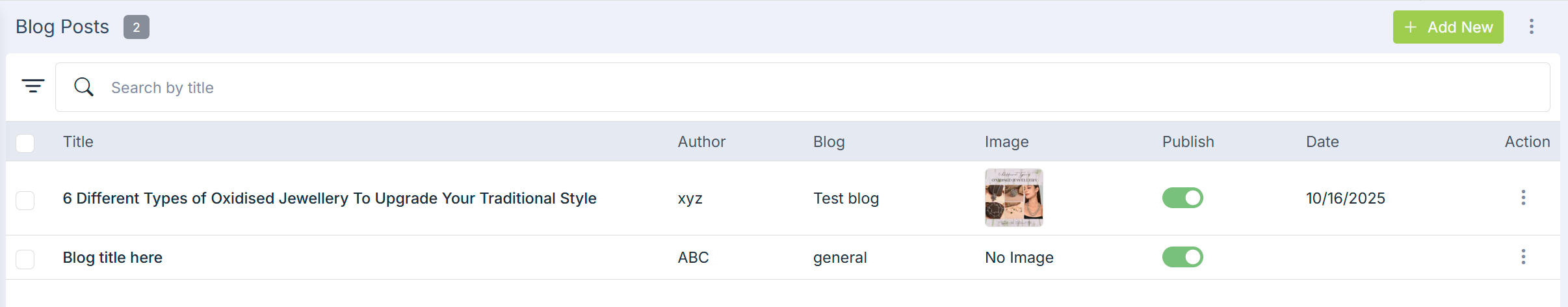This screenshot has height=307, width=1568.
Task: Click the magnifier search icon
Action: 84,87
